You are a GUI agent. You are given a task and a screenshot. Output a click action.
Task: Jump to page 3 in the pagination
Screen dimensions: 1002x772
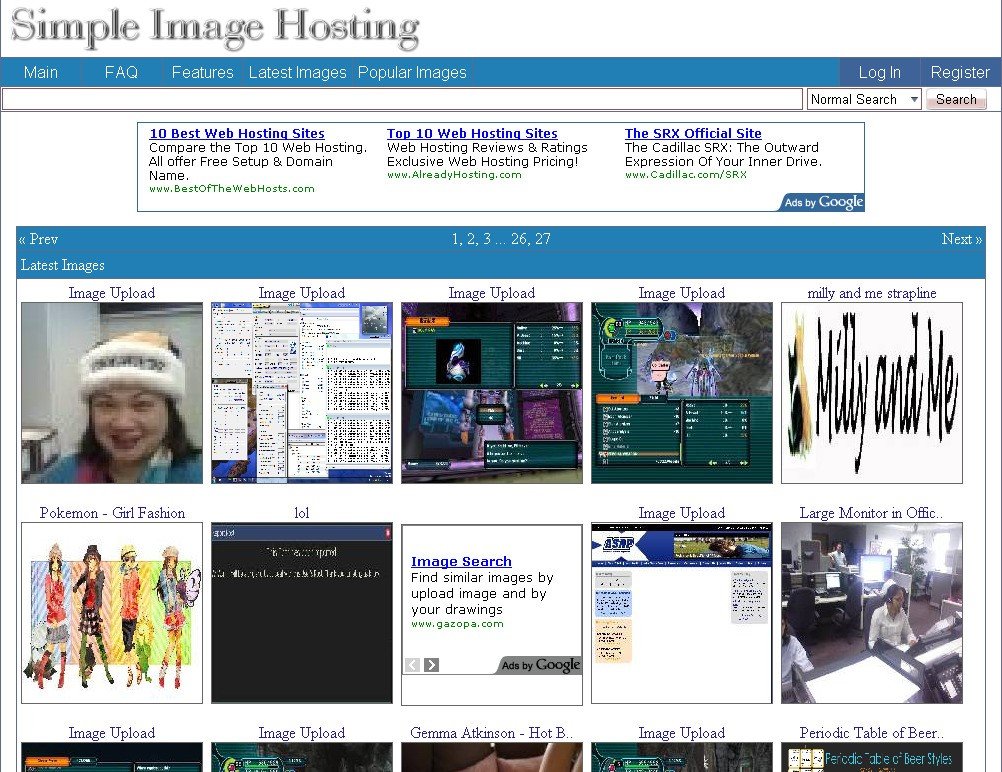click(486, 239)
